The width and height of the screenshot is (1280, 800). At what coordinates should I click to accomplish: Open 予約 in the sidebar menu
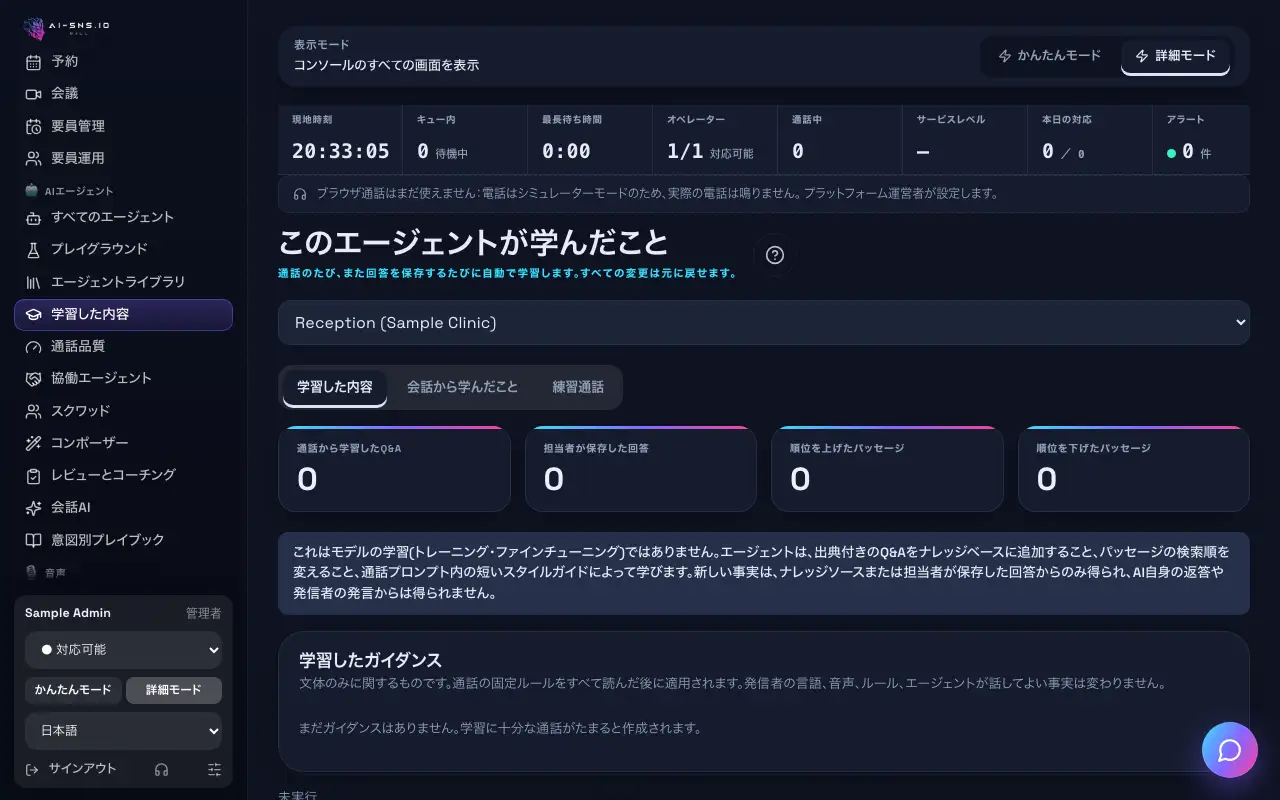coord(123,61)
